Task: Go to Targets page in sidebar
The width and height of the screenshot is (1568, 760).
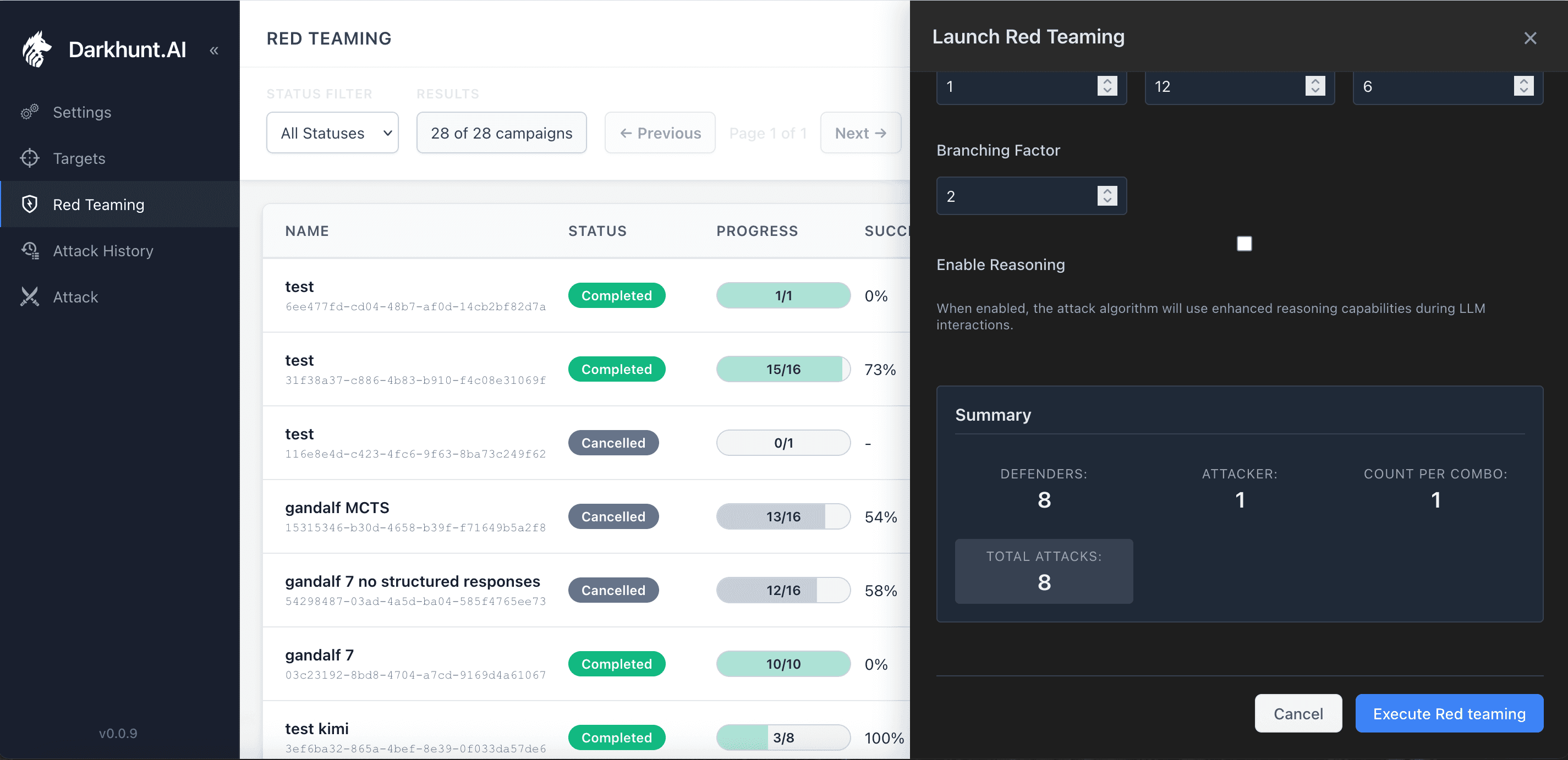Action: coord(79,158)
